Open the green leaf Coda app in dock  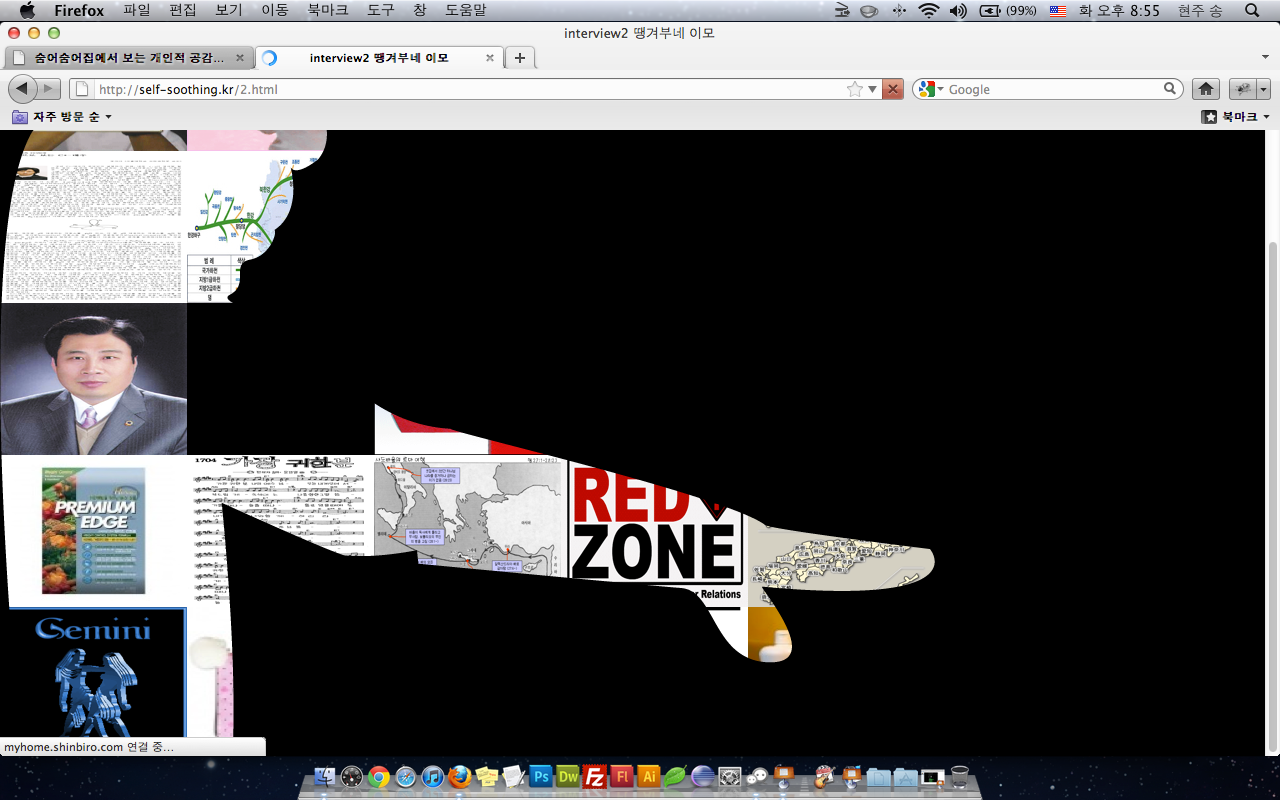[676, 777]
